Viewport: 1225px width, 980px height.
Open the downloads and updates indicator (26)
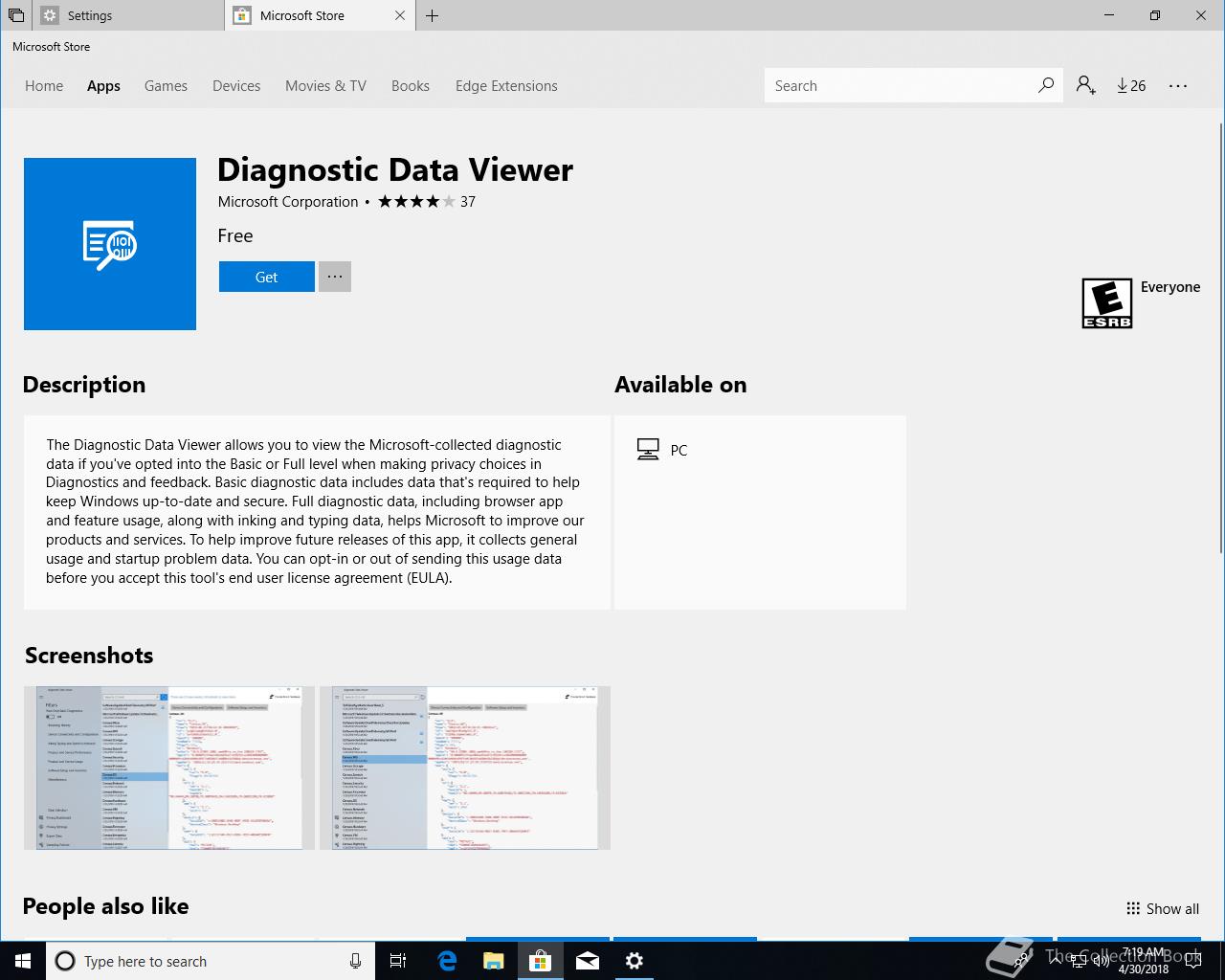tap(1131, 85)
